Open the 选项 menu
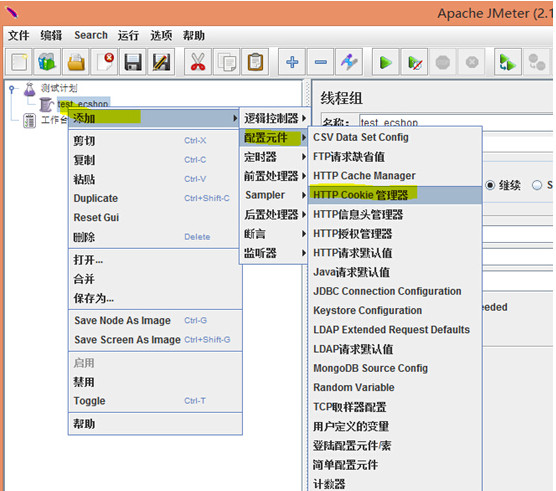 click(x=161, y=35)
